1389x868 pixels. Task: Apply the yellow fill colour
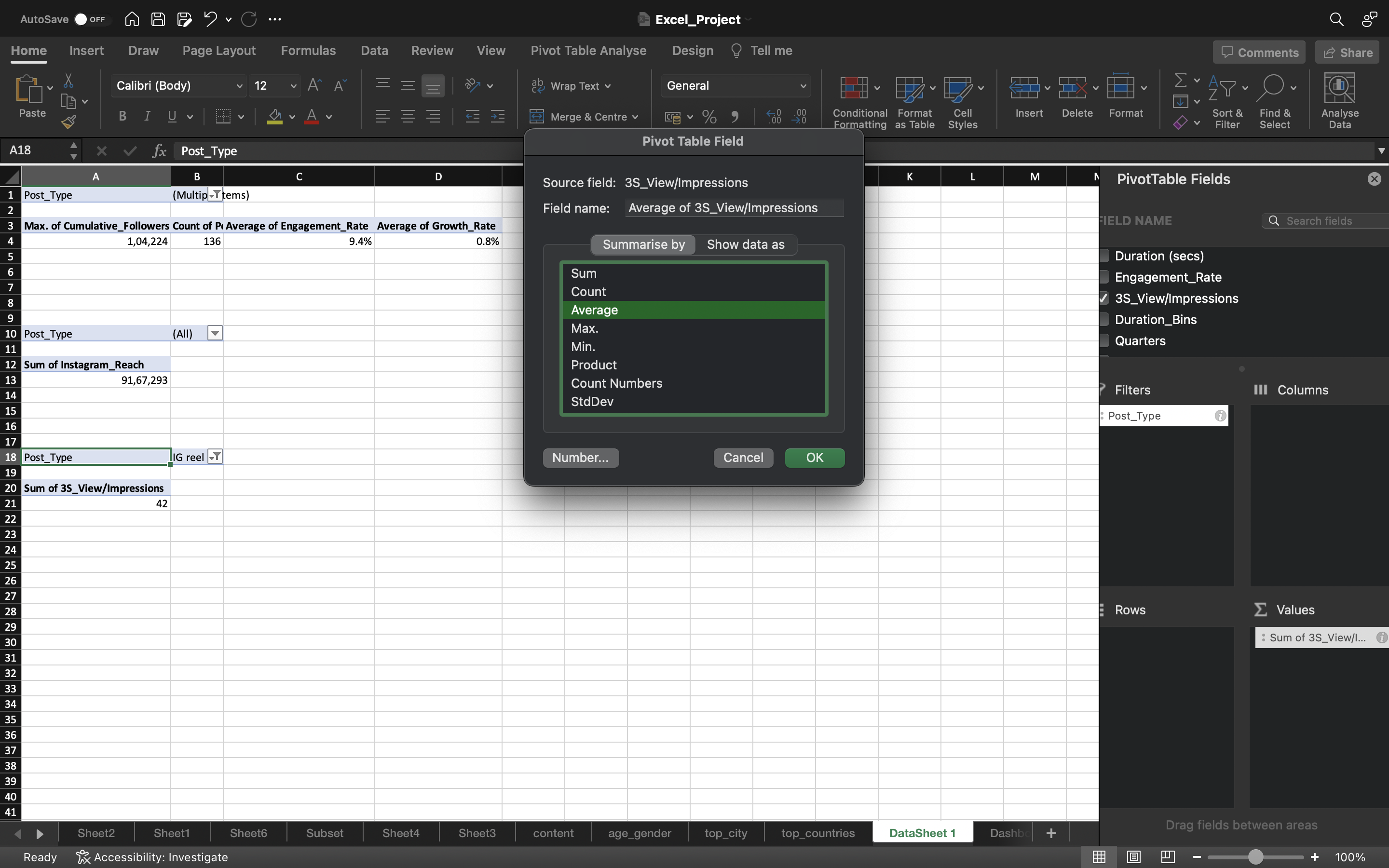(275, 117)
